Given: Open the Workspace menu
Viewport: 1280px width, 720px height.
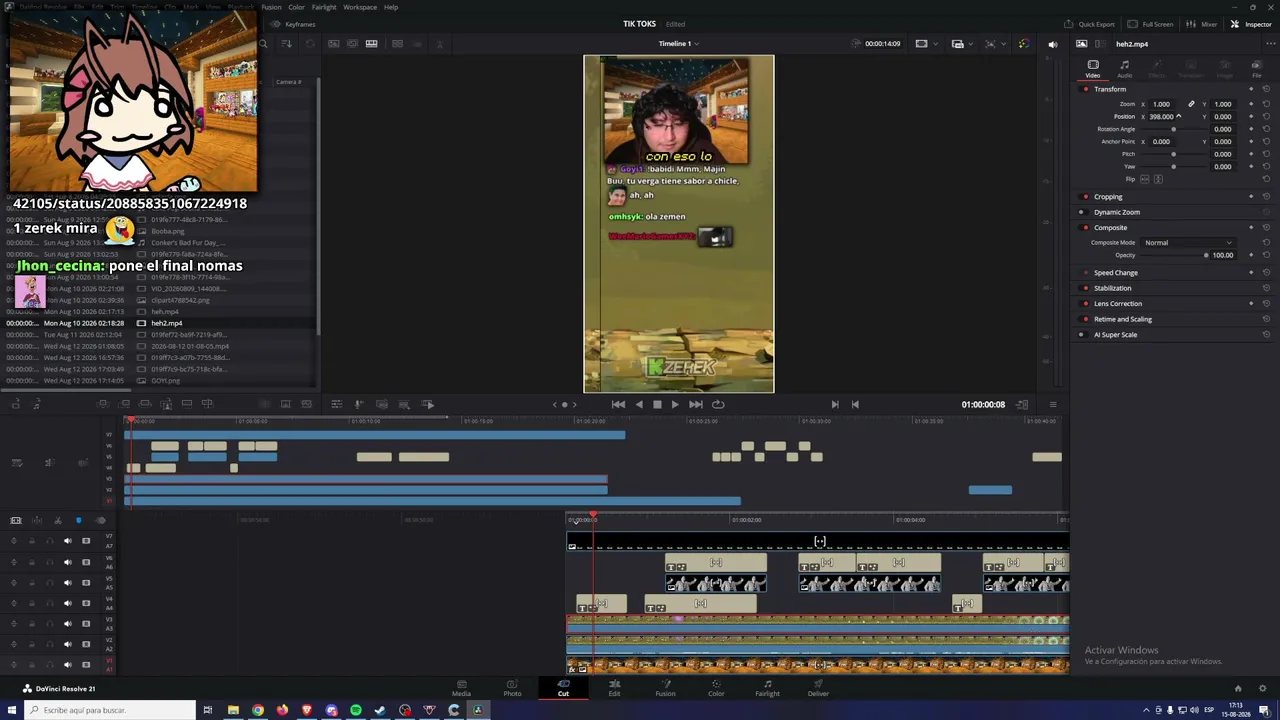Looking at the screenshot, I should pos(360,7).
